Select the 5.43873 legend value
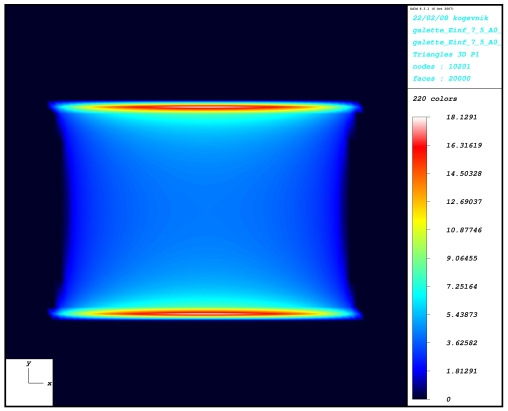 tap(462, 315)
